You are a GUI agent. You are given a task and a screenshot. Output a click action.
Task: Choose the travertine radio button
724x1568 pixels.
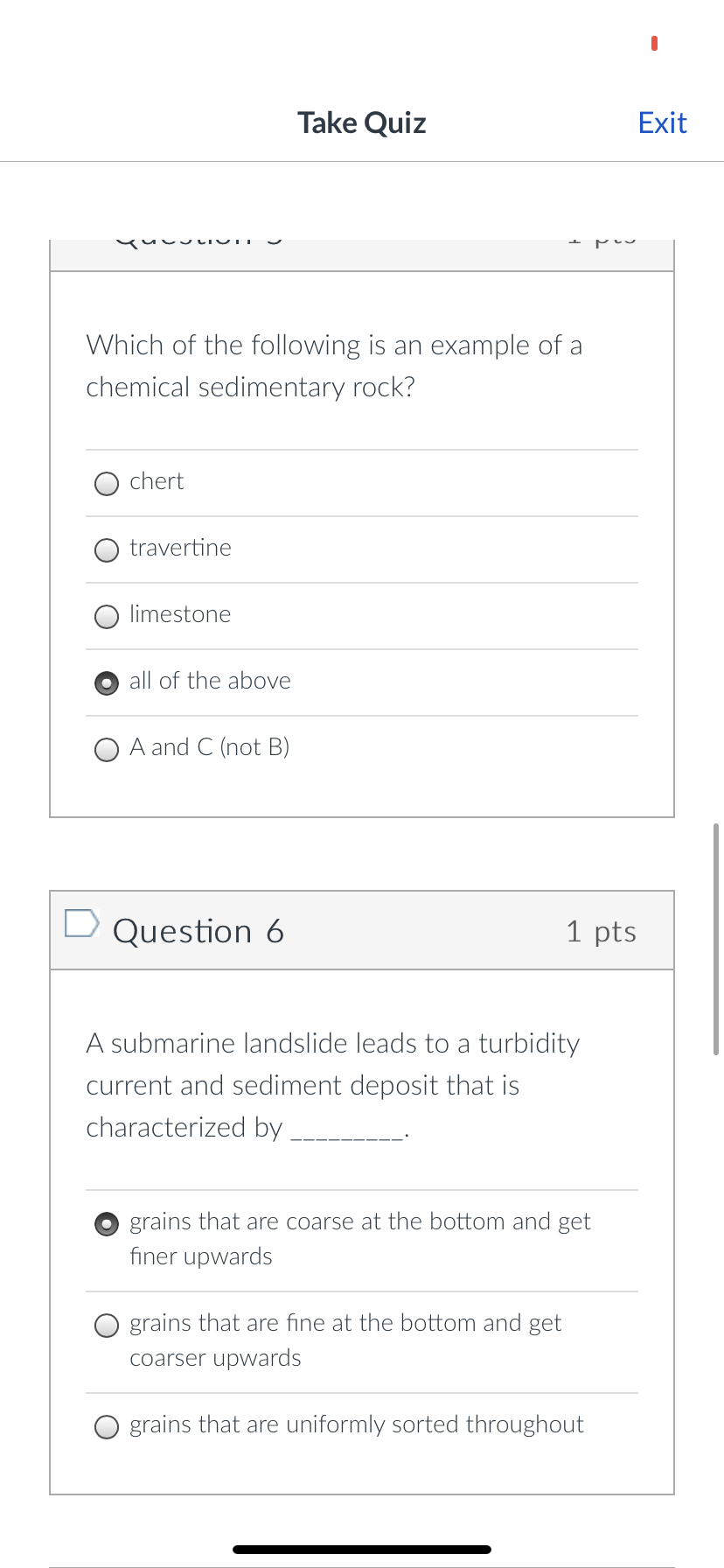click(x=107, y=550)
